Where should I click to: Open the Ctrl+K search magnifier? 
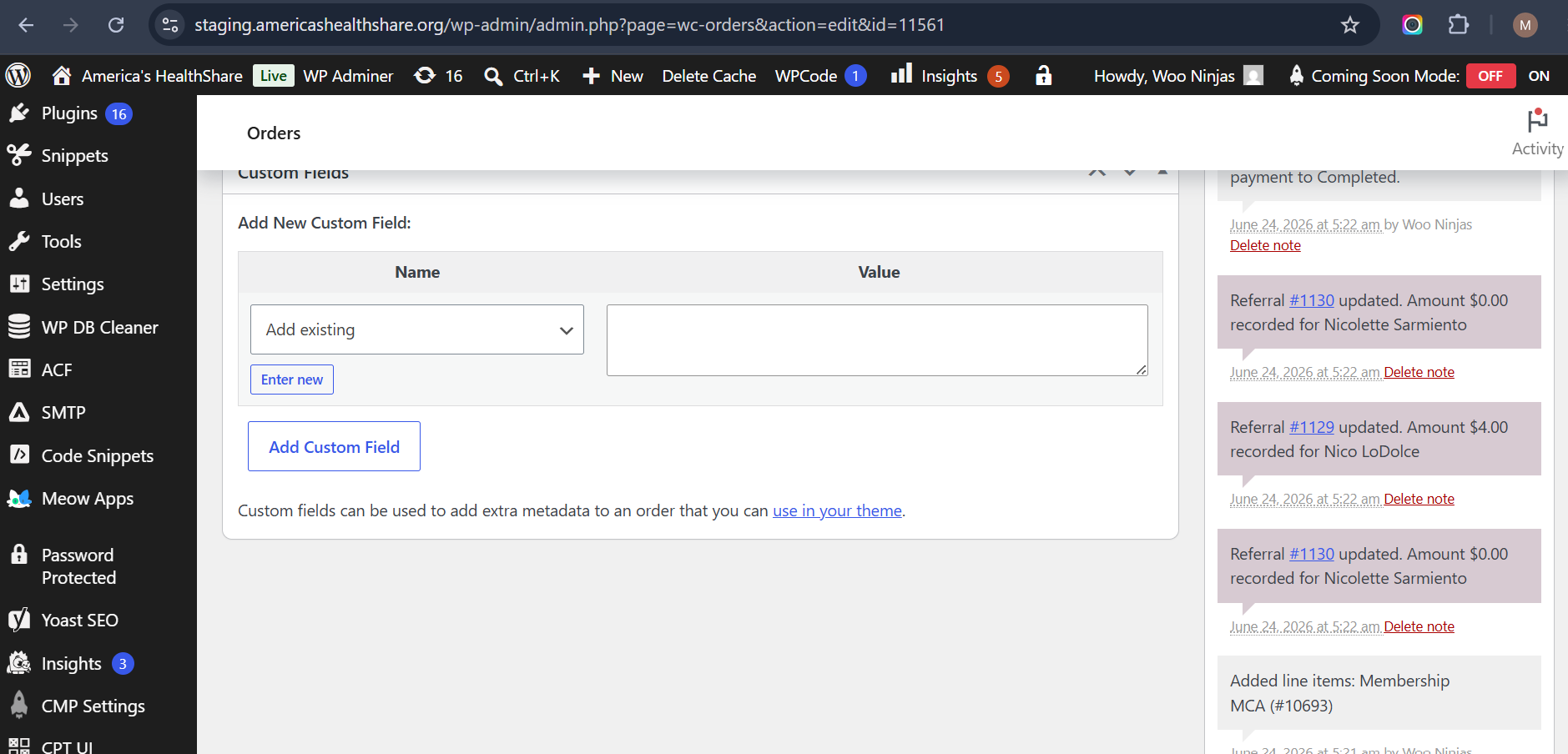(522, 76)
